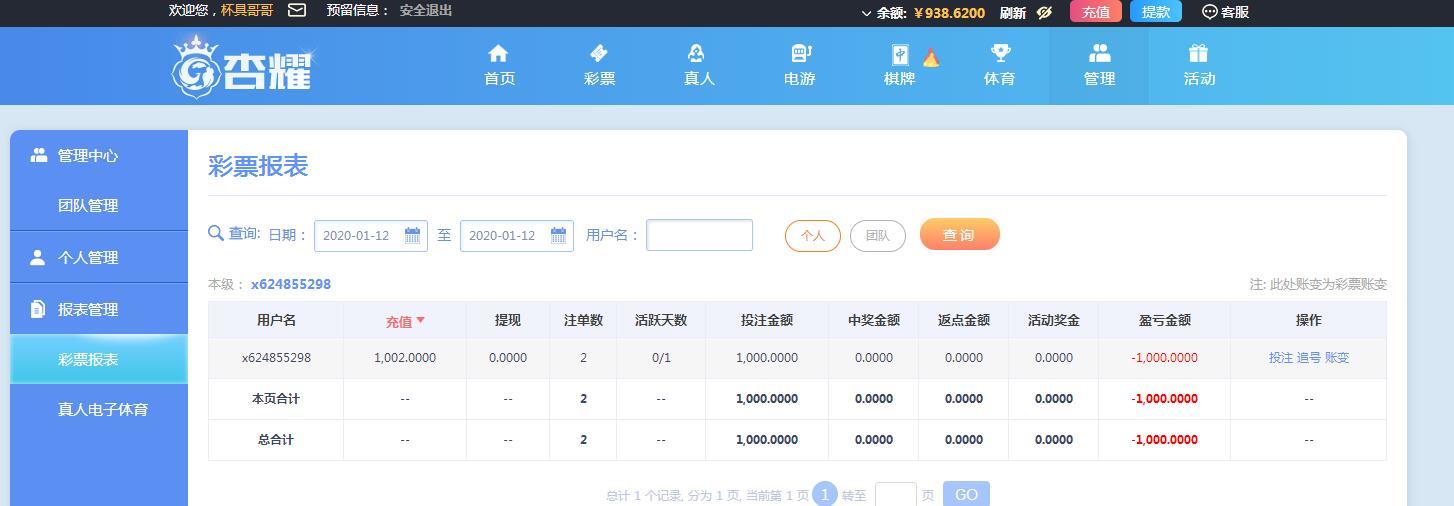Open 追号 link in x624855298 row
The image size is (1454, 506).
coord(1309,357)
